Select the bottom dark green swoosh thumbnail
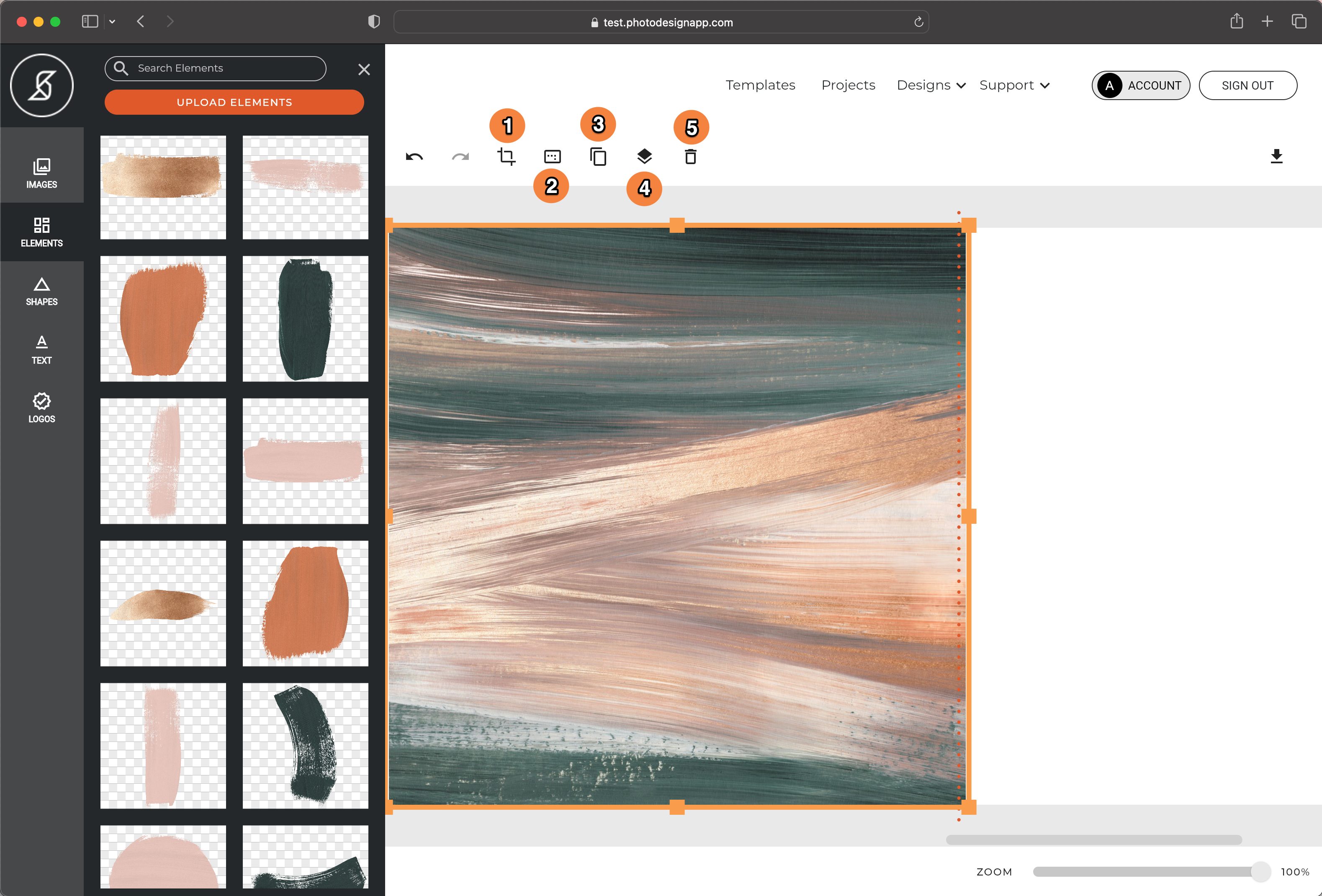This screenshot has height=896, width=1322. pos(306,857)
